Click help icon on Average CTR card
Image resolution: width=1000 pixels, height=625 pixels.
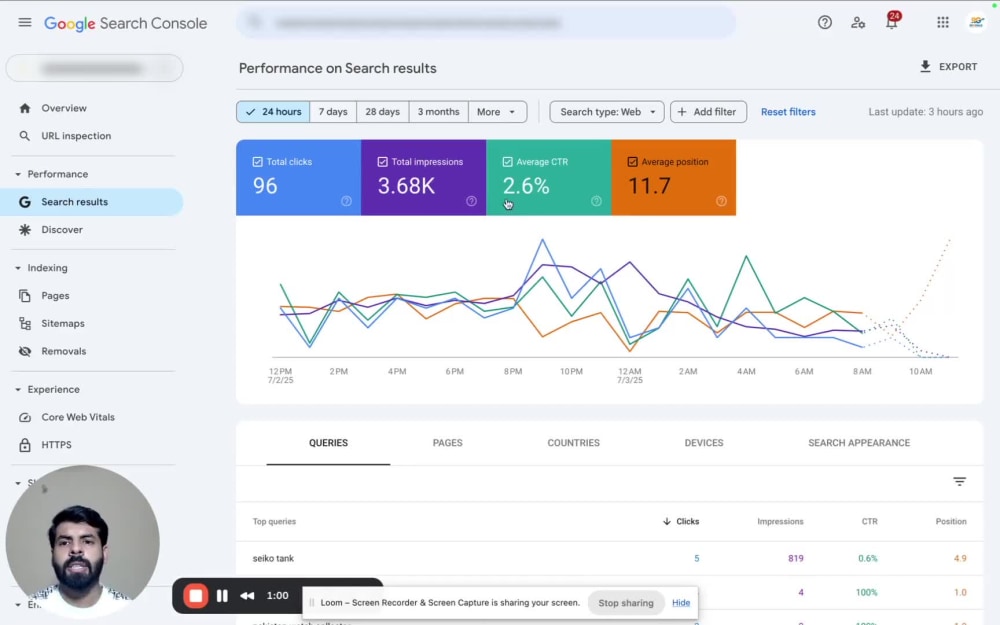596,201
